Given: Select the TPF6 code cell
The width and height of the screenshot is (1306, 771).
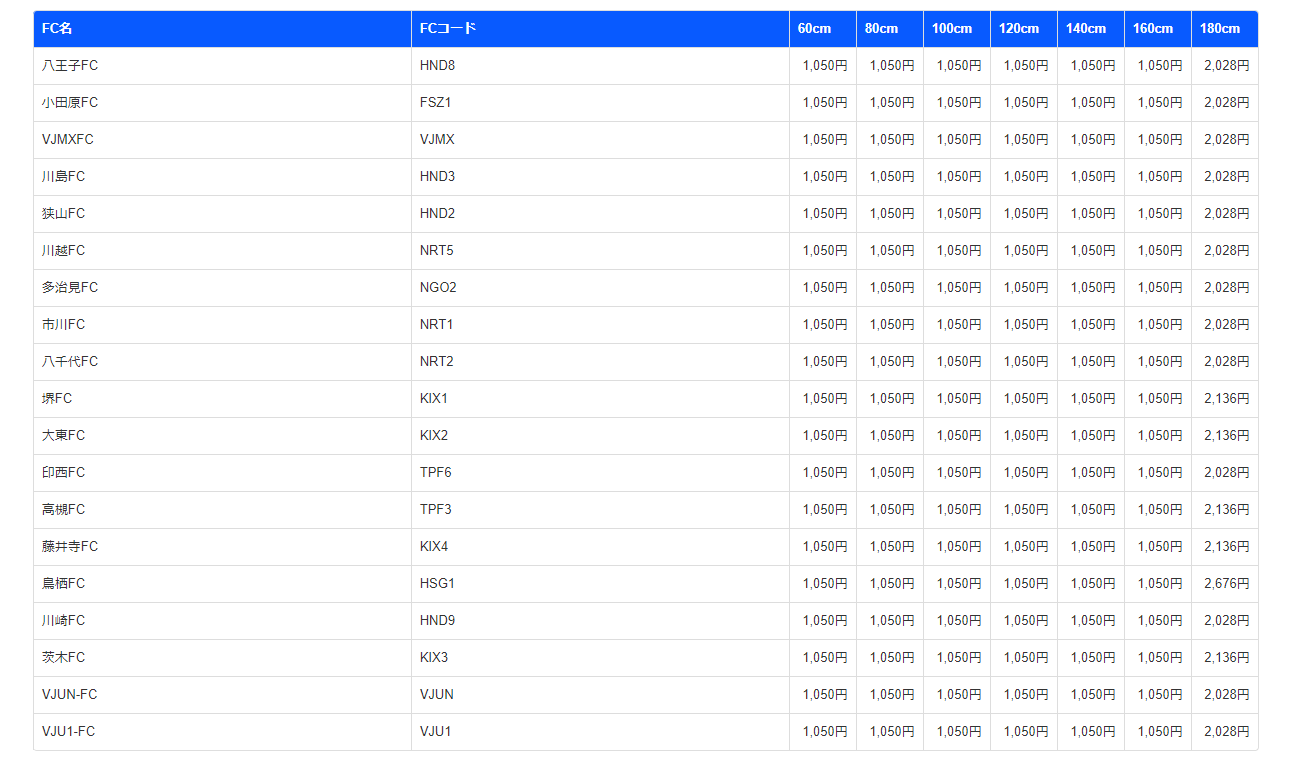Looking at the screenshot, I should (436, 473).
